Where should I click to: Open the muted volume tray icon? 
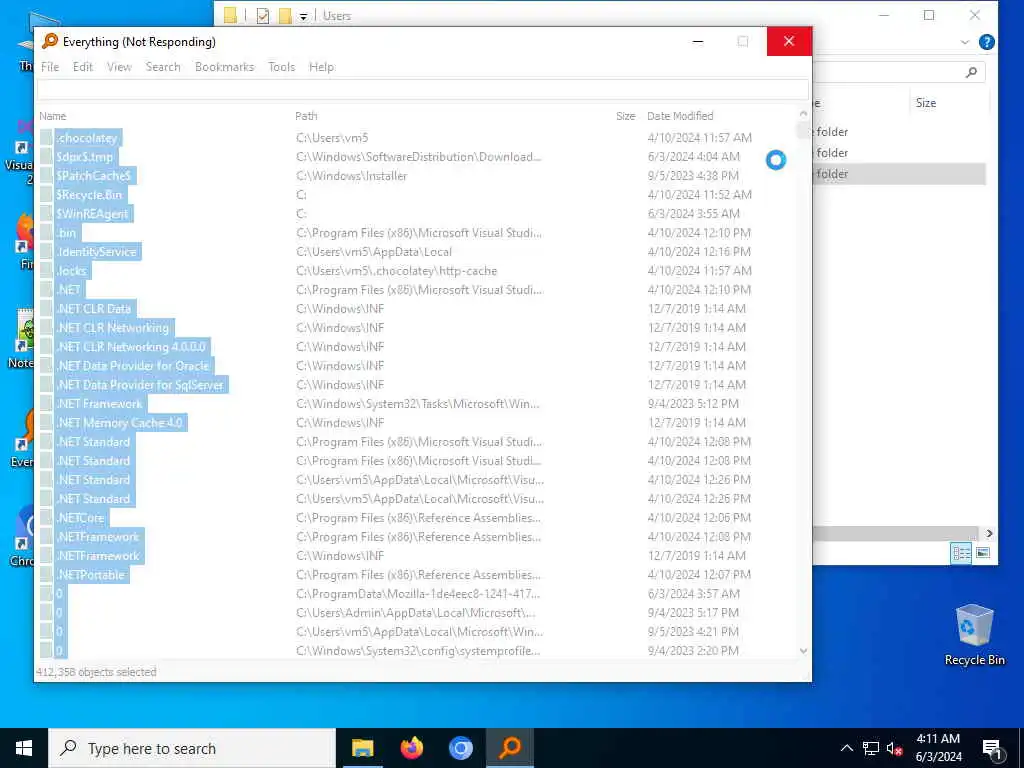tap(894, 748)
